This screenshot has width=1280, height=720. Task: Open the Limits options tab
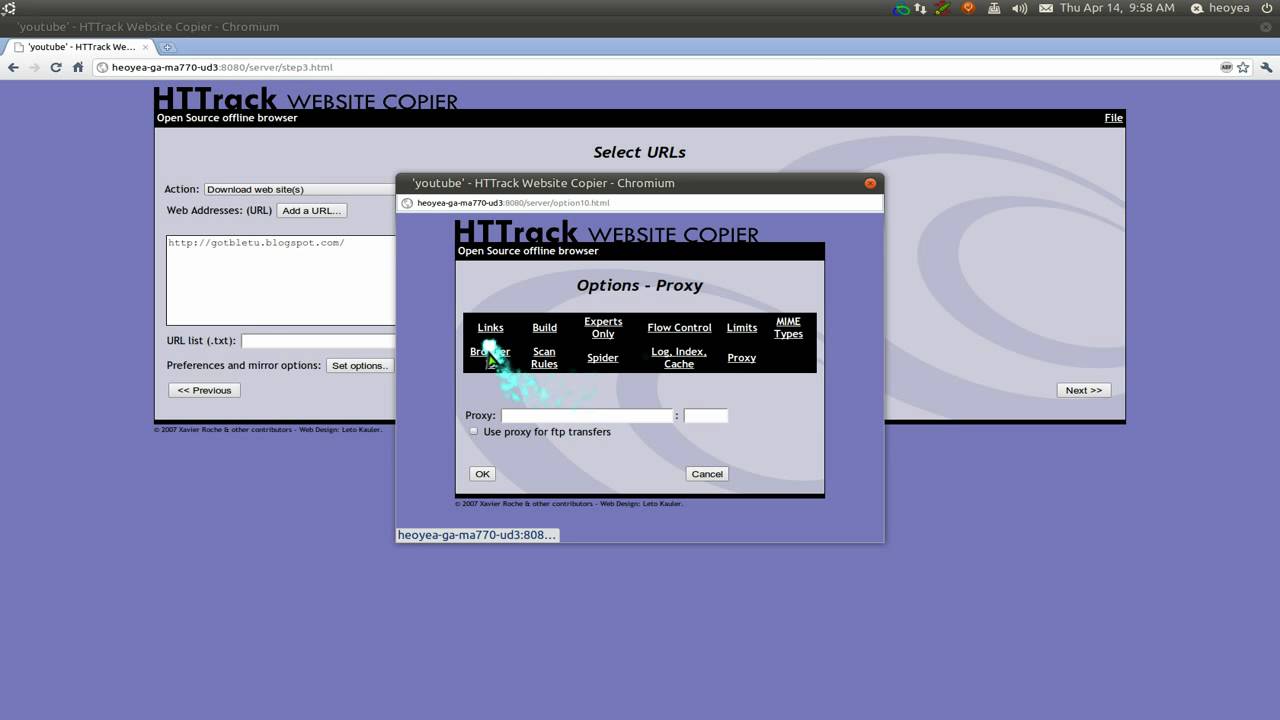pyautogui.click(x=742, y=328)
